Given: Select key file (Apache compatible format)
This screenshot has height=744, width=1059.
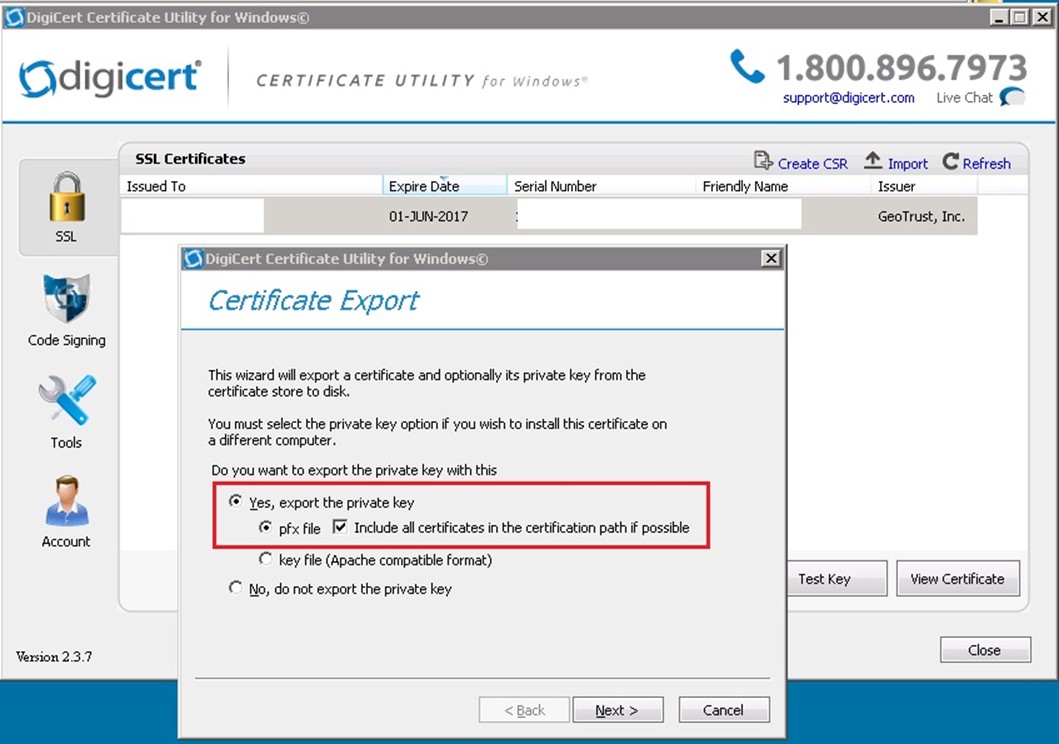Looking at the screenshot, I should (x=265, y=559).
